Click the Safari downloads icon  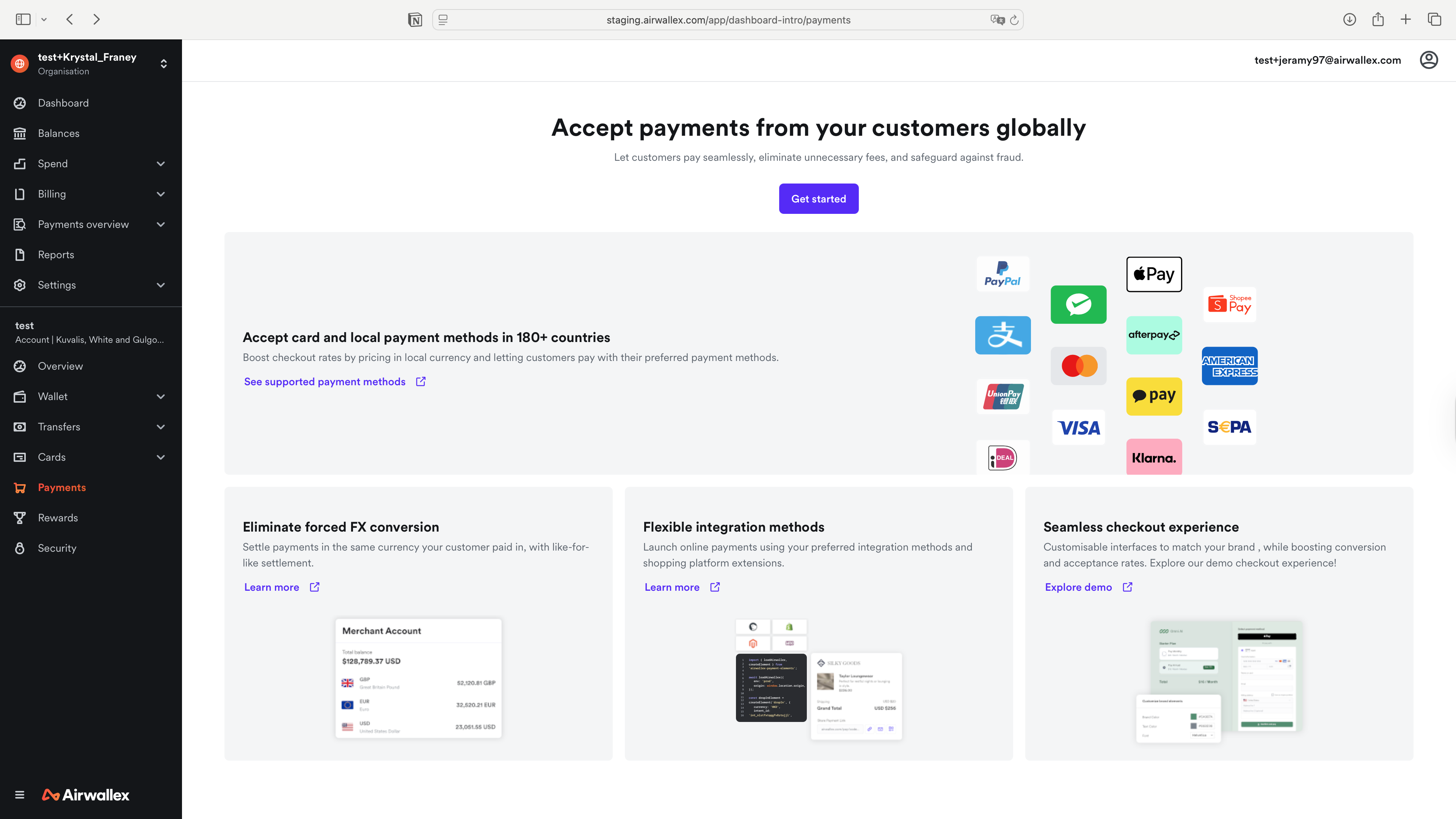tap(1349, 20)
